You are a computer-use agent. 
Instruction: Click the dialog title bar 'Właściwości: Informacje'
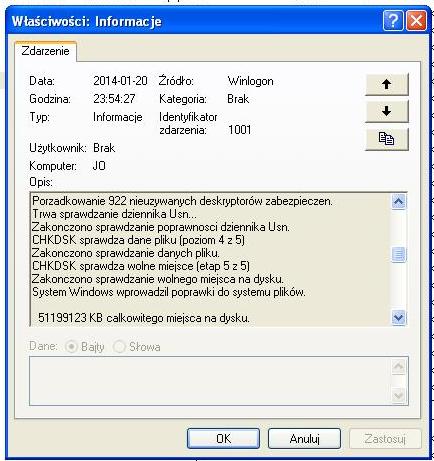pos(87,21)
